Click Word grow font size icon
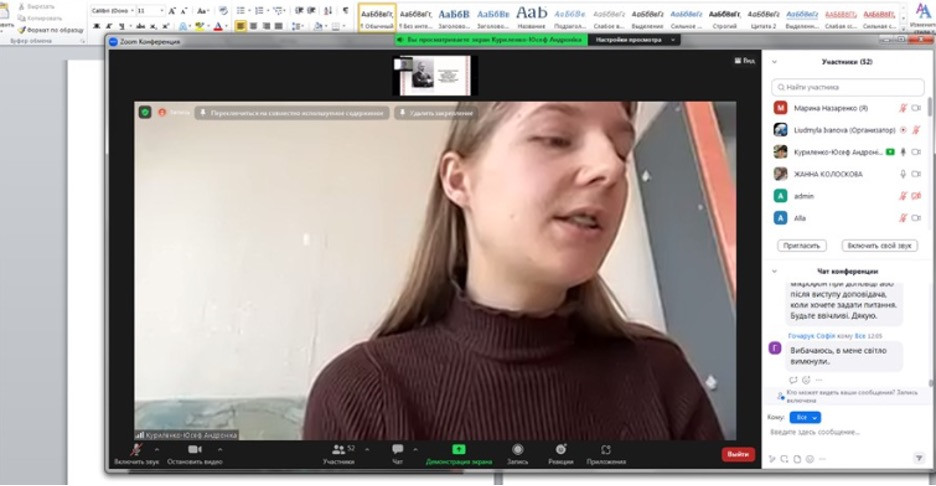 (172, 11)
